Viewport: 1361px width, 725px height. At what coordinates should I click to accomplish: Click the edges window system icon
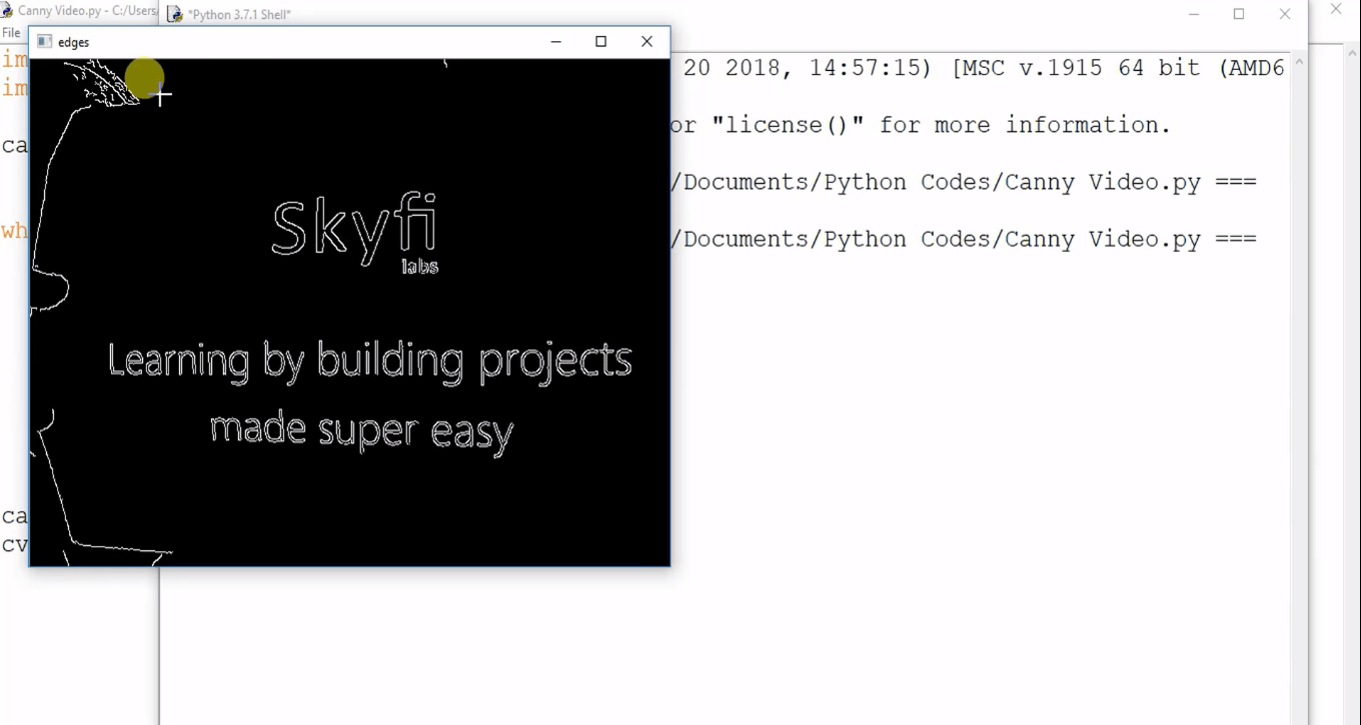44,42
